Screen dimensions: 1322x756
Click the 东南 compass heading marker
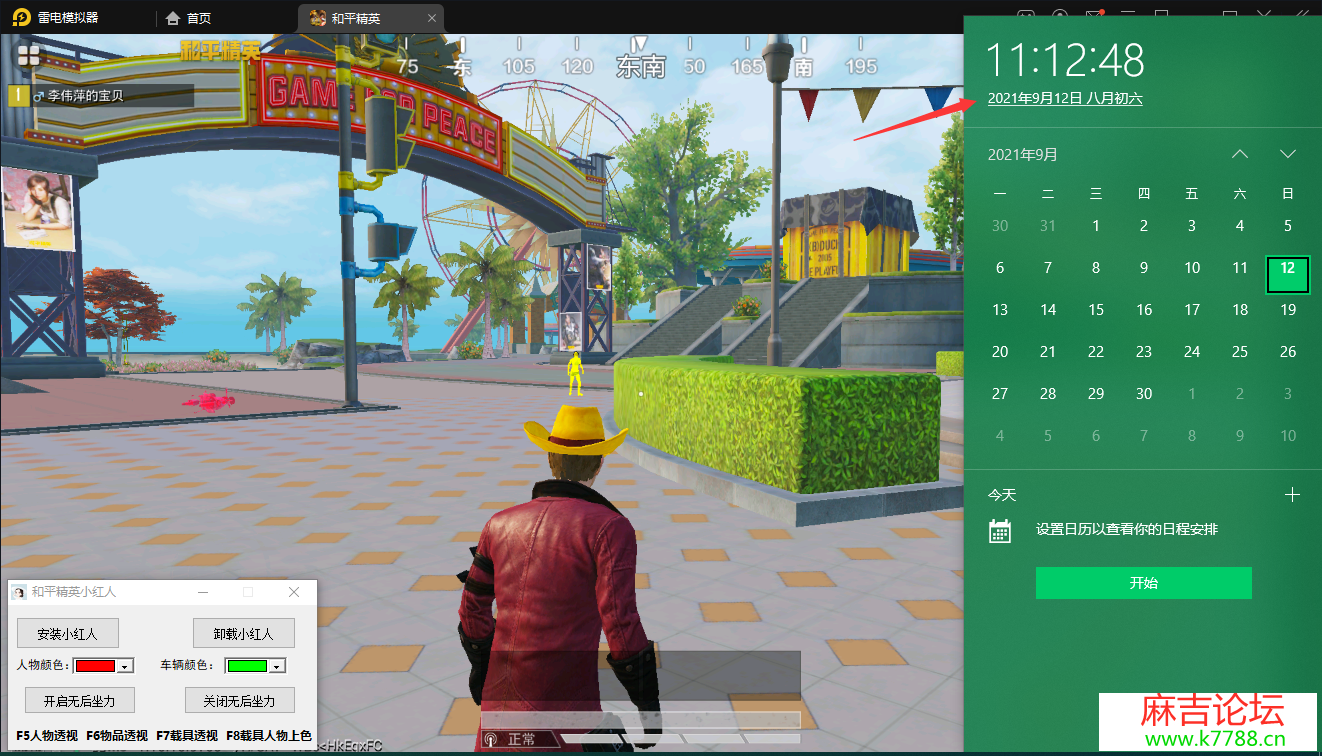coord(641,66)
